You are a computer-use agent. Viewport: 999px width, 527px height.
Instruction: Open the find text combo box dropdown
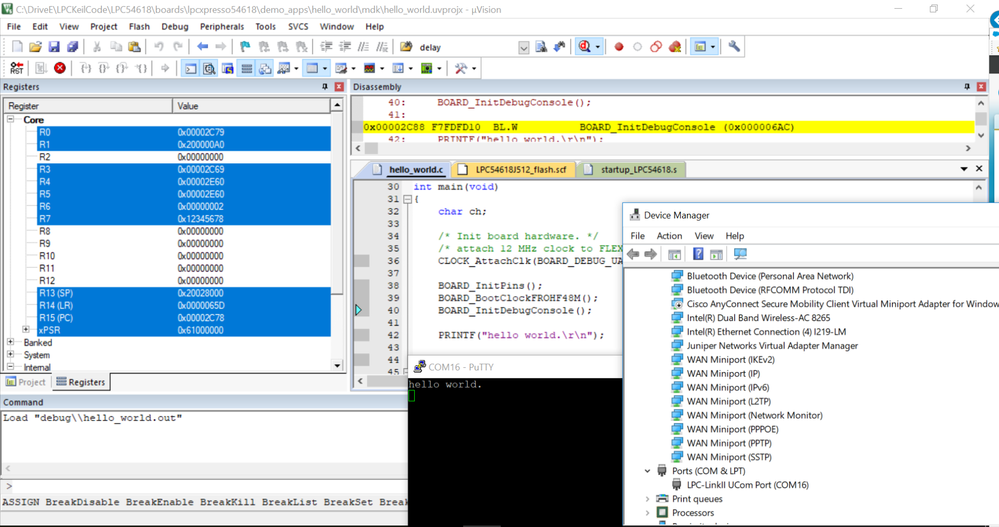pyautogui.click(x=524, y=47)
